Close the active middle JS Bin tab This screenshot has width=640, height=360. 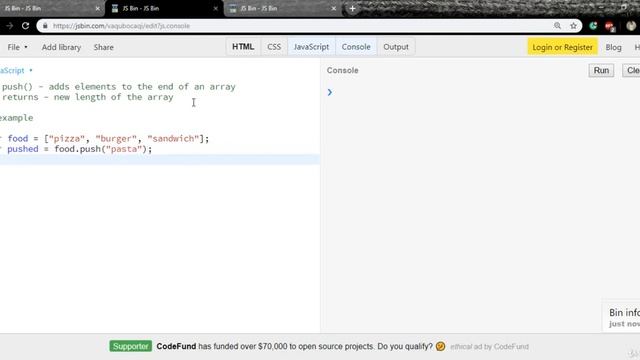click(x=216, y=8)
